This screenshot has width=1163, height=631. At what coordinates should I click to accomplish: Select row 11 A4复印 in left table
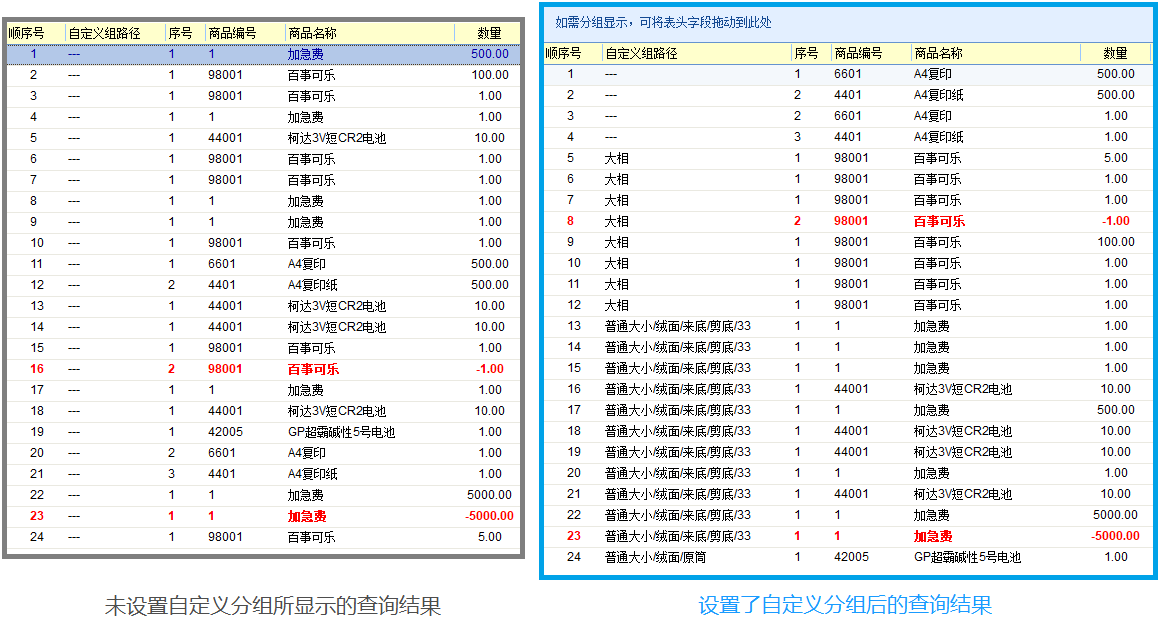pyautogui.click(x=263, y=264)
